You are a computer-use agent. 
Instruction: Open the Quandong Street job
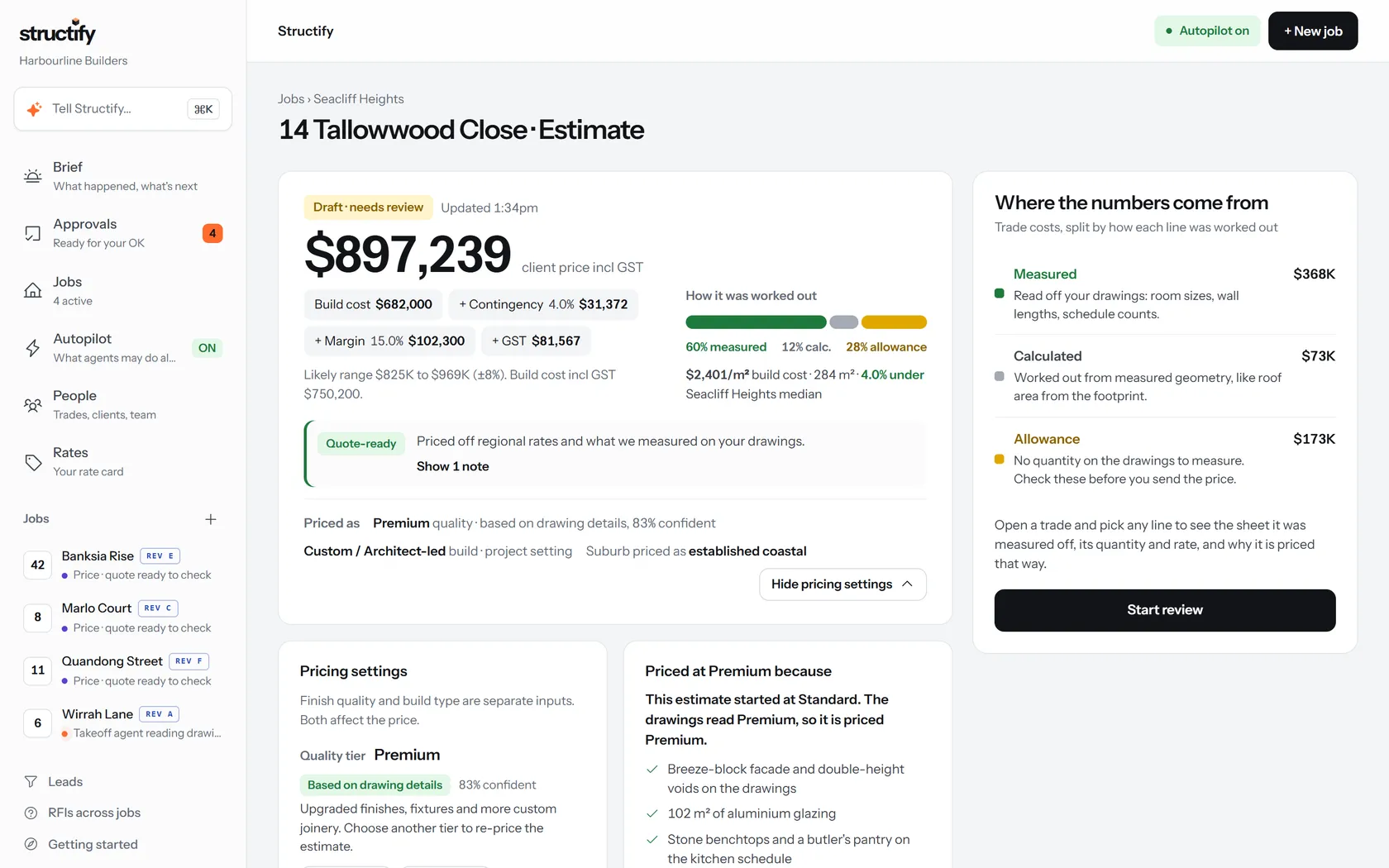pyautogui.click(x=123, y=670)
